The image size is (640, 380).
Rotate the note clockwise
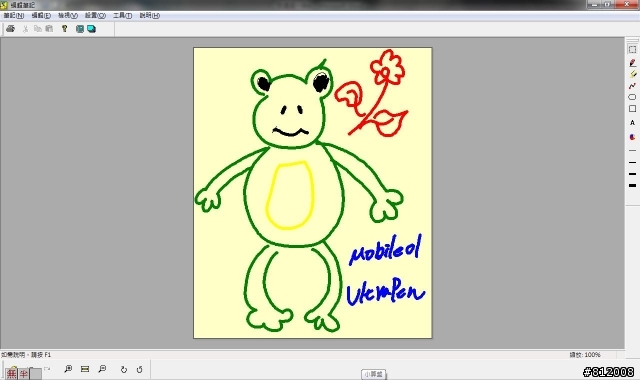[124, 369]
